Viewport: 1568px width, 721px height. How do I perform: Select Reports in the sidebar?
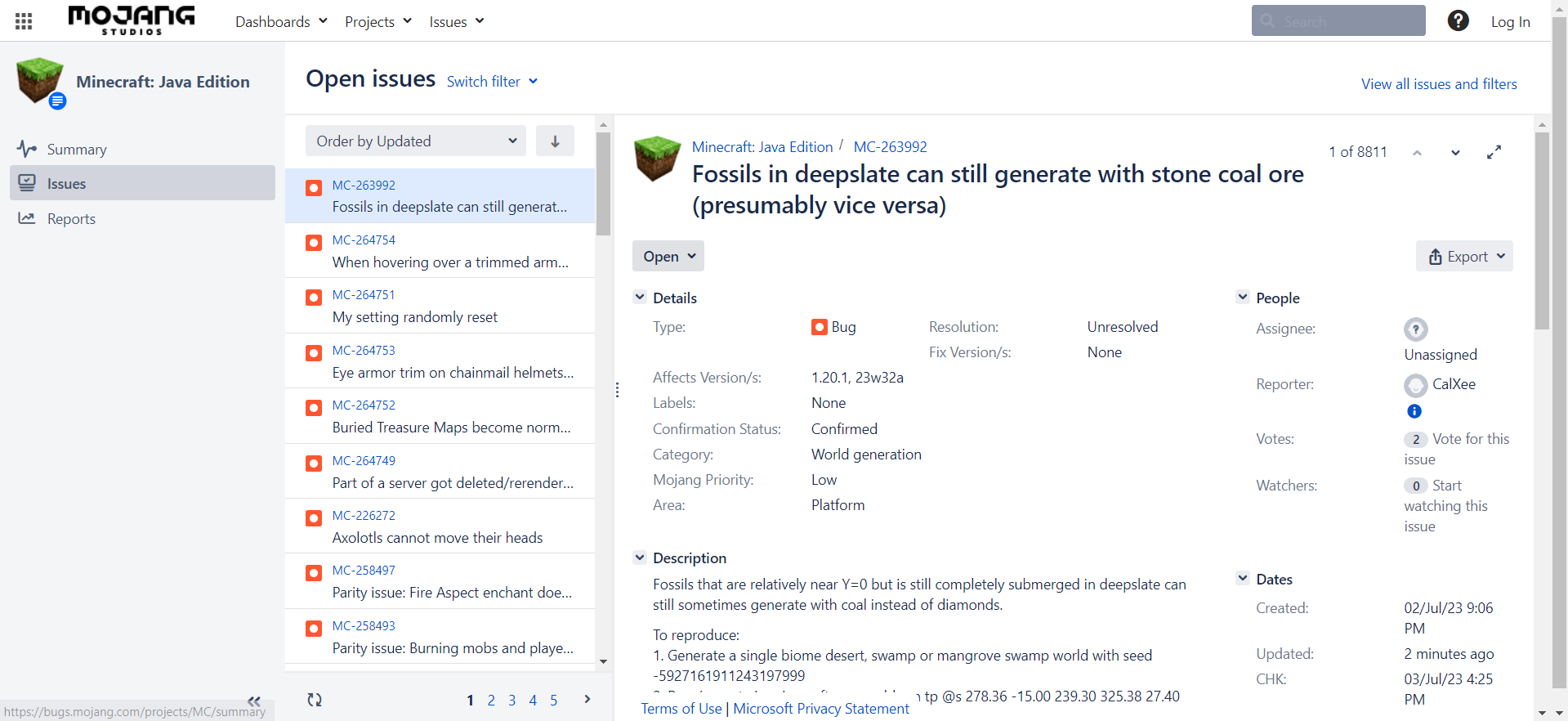[142, 218]
